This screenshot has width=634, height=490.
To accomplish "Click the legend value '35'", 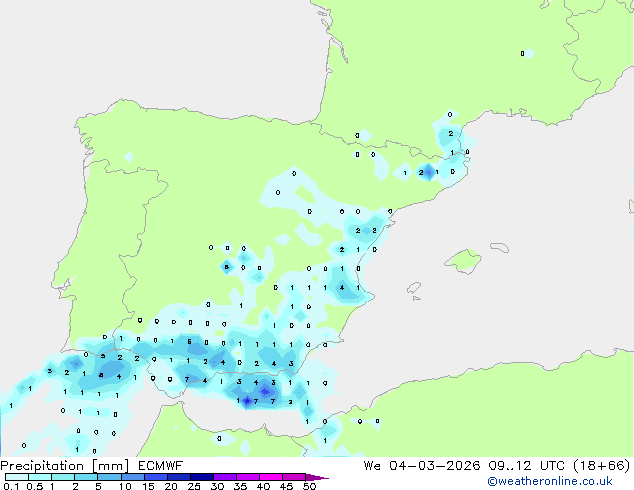I will pyautogui.click(x=240, y=486).
